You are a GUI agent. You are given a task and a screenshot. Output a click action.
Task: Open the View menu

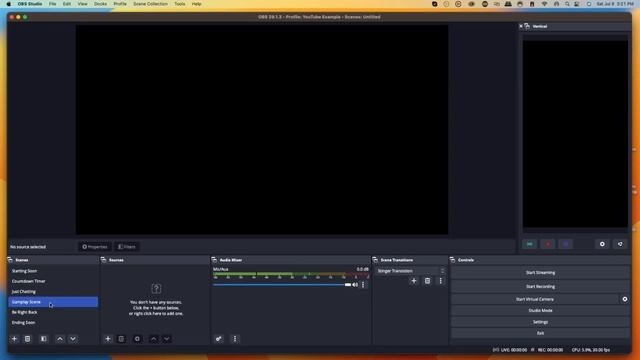[x=82, y=4]
